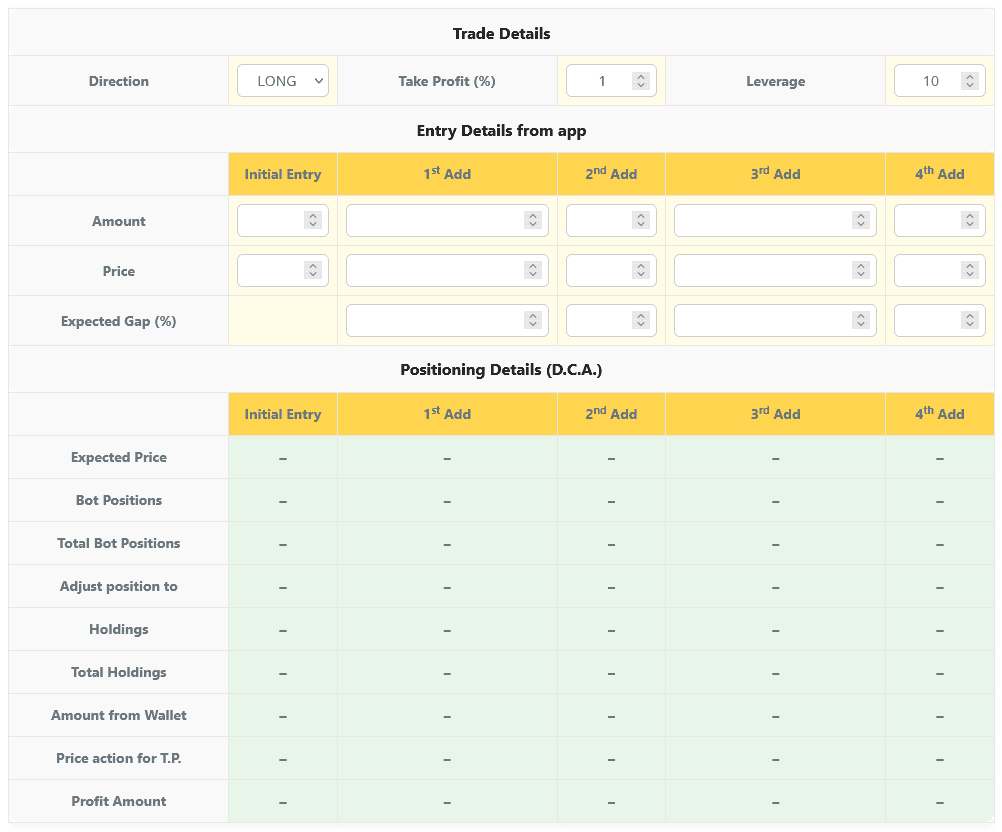Click the Entry Details from app heading
Image resolution: width=1002 pixels, height=832 pixels.
tap(501, 130)
